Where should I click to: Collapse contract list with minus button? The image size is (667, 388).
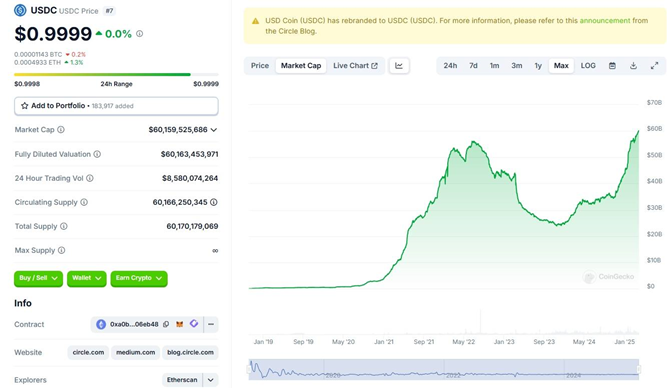click(211, 324)
